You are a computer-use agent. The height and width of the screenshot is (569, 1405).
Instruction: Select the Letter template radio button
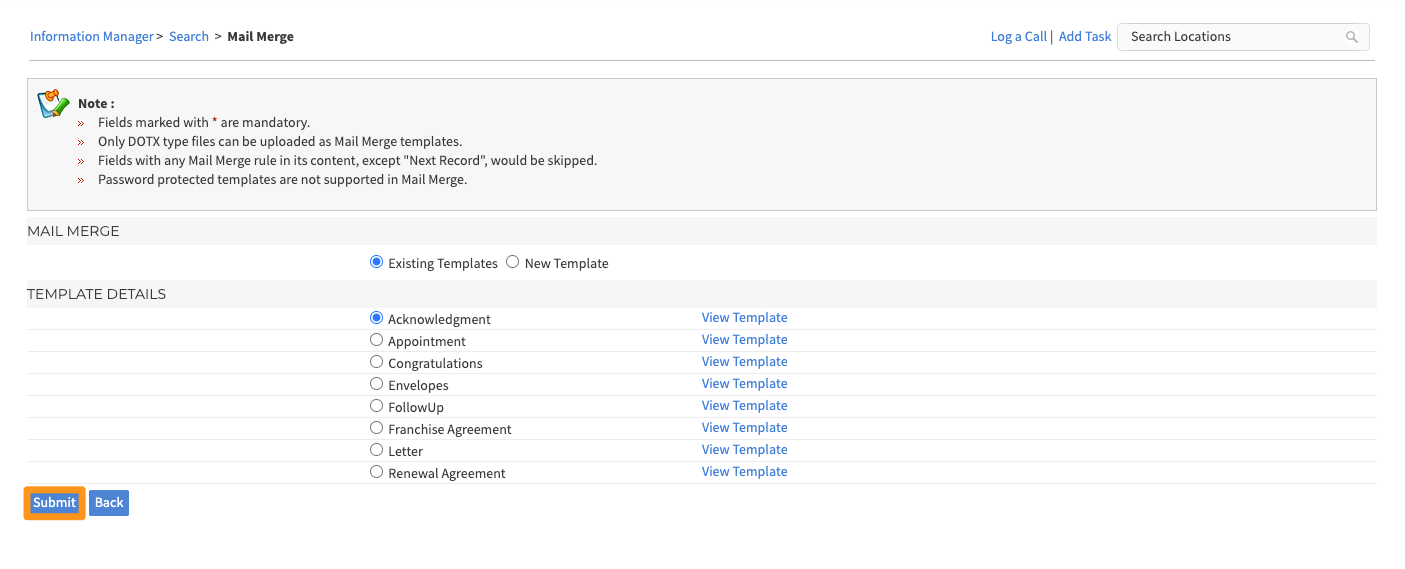click(x=376, y=450)
